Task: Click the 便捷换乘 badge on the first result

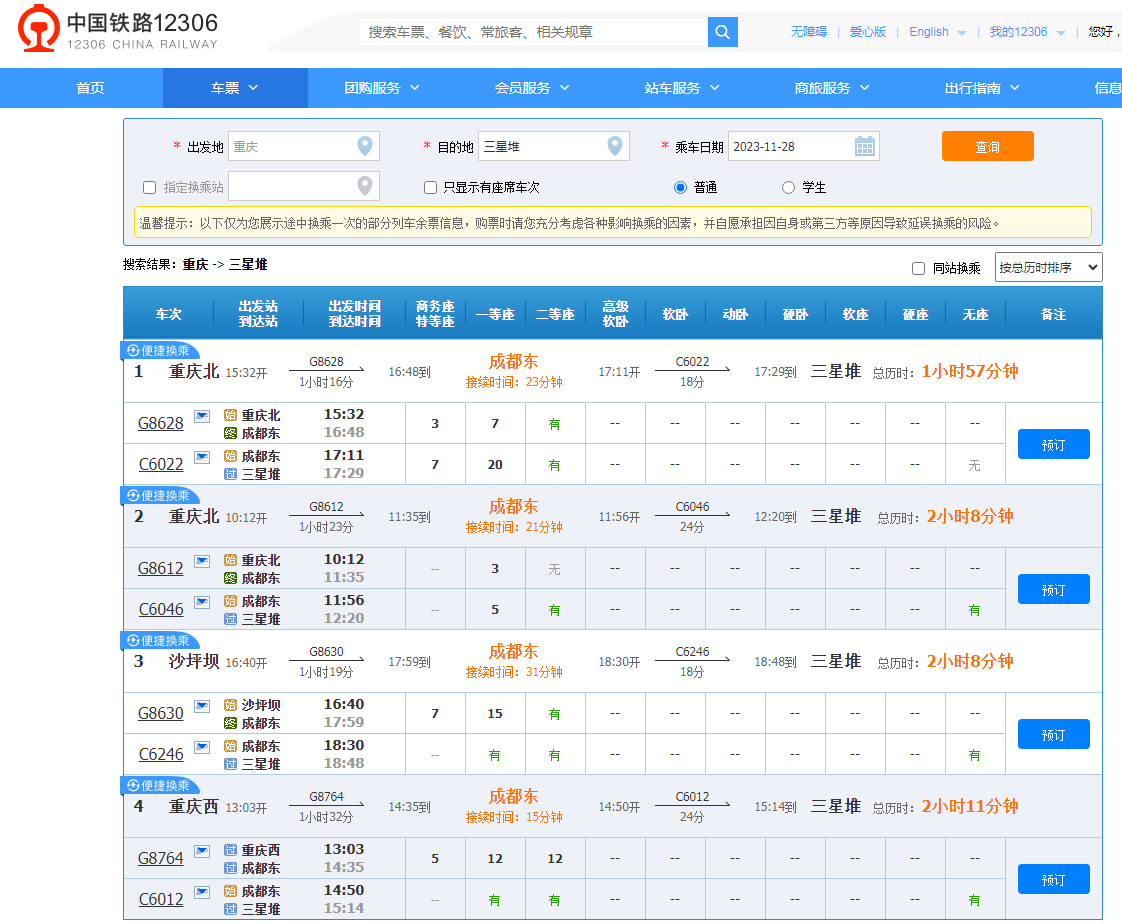Action: (x=159, y=351)
